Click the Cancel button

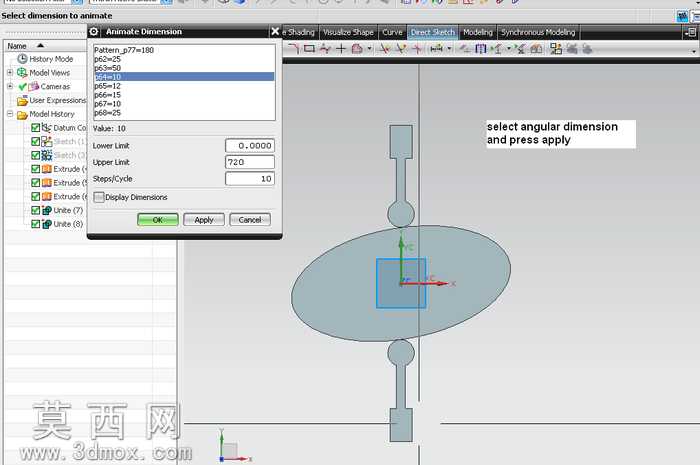pyautogui.click(x=250, y=220)
